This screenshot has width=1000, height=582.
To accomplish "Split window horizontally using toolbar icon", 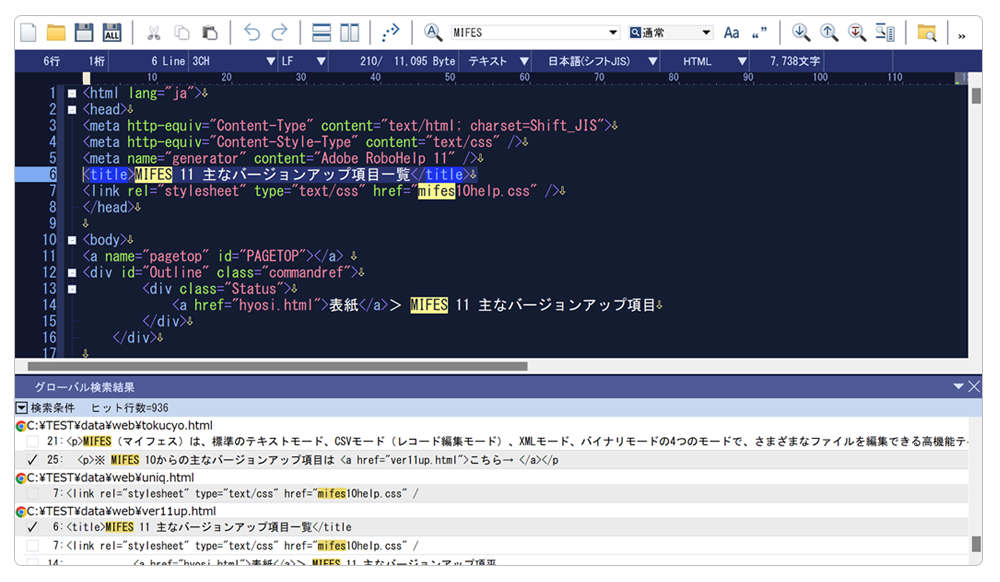I will (321, 33).
